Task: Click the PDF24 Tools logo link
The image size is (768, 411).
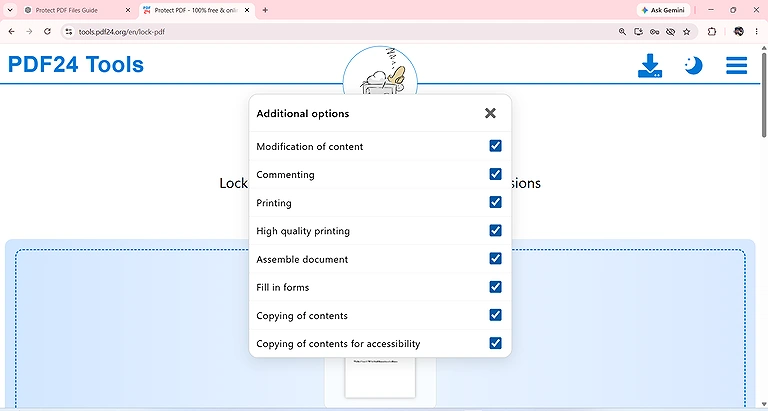Action: (76, 64)
